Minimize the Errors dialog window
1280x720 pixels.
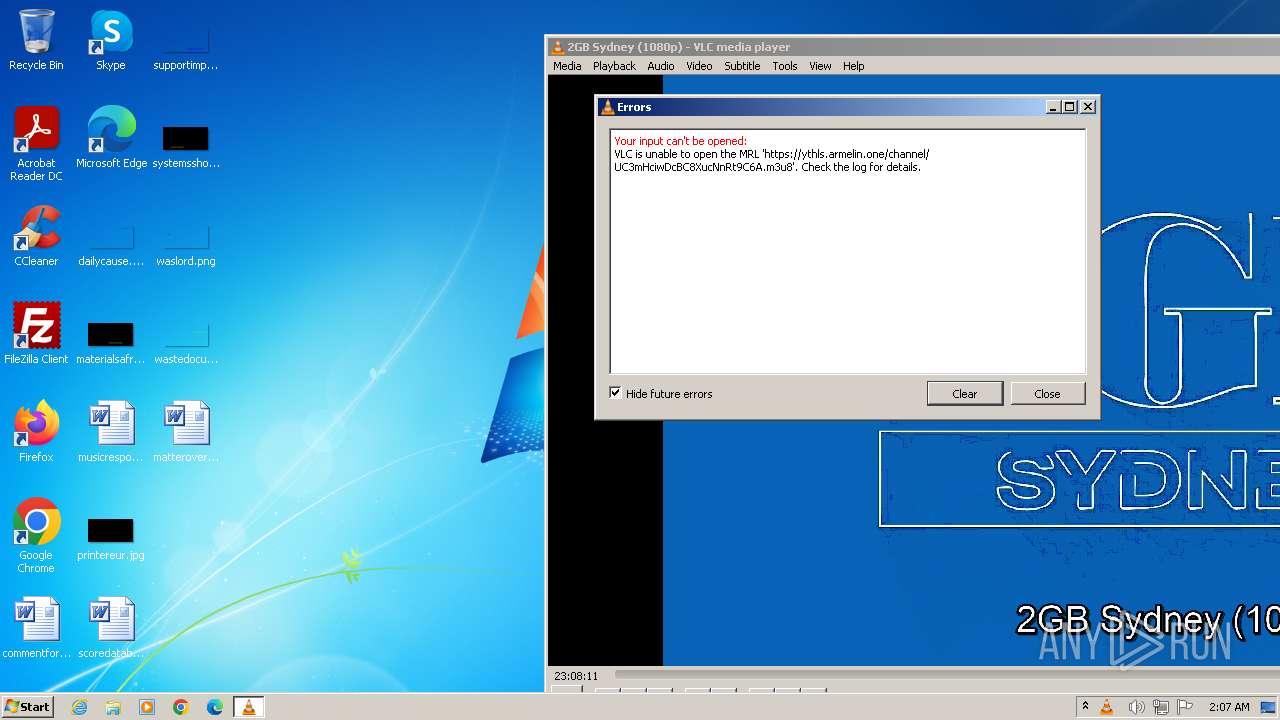1053,107
